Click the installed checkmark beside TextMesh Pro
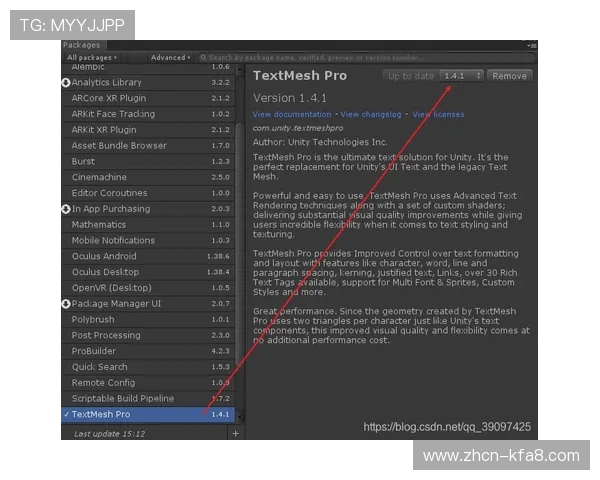 click(66, 414)
